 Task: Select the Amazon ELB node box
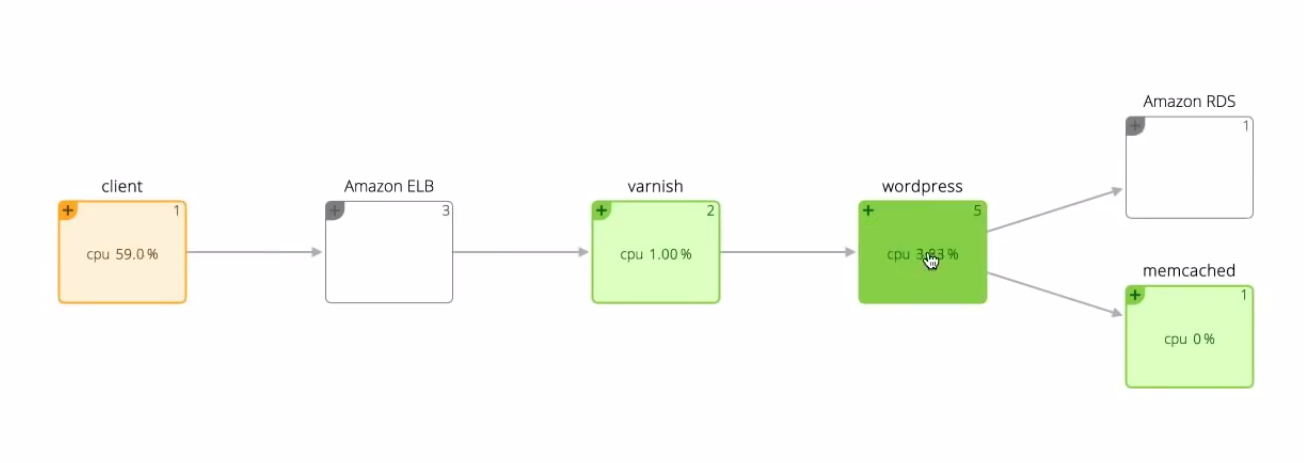click(389, 252)
